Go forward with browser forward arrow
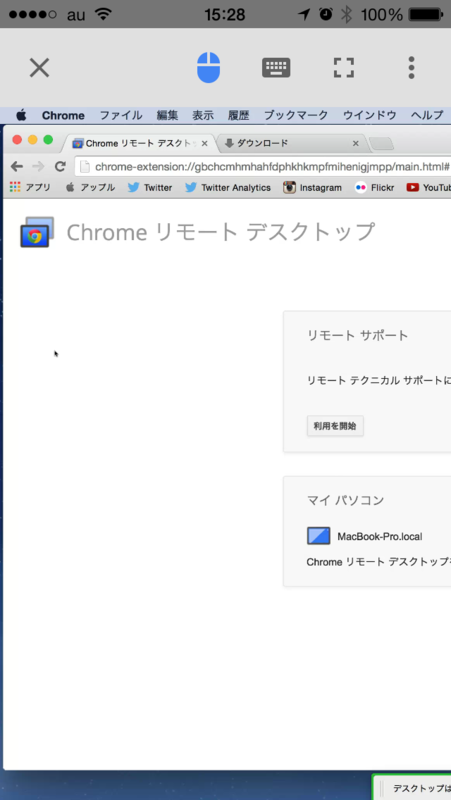Viewport: 451px width, 800px height. pyautogui.click(x=38, y=166)
